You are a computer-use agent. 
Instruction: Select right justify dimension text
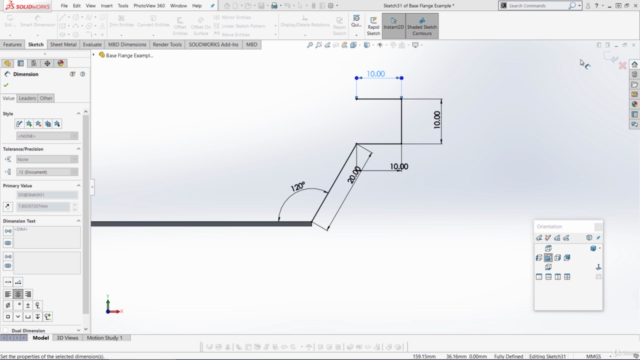(28, 294)
